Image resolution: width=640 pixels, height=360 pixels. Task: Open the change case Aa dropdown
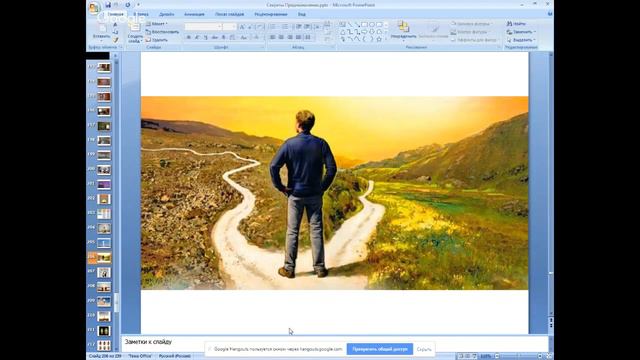[x=244, y=38]
